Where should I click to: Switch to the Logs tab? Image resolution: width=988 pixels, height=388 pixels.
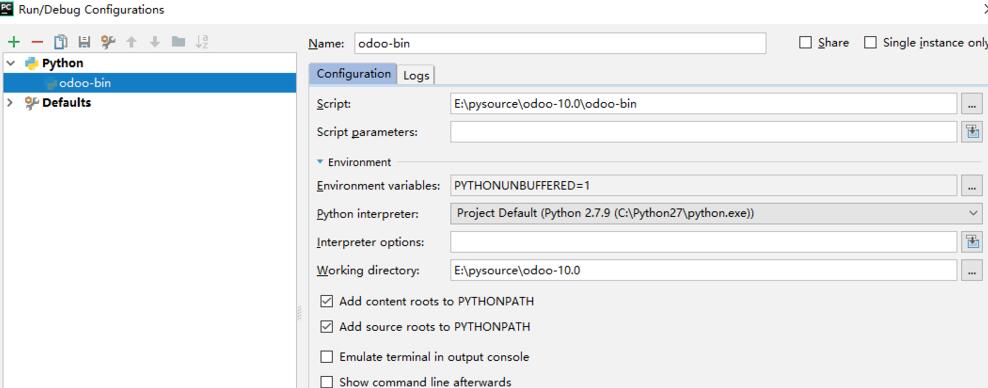tap(416, 75)
